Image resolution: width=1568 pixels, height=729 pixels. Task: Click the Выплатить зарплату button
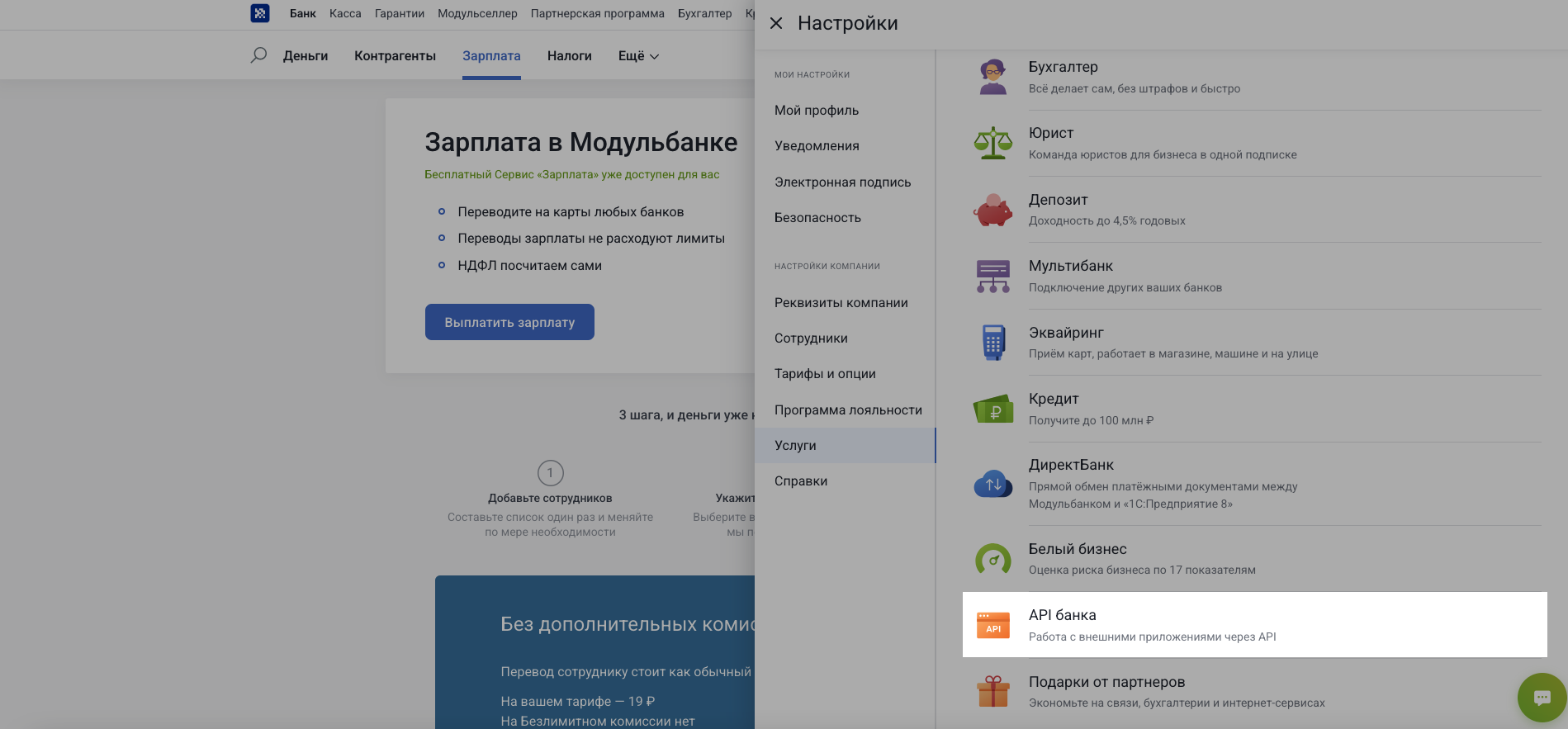pos(509,322)
